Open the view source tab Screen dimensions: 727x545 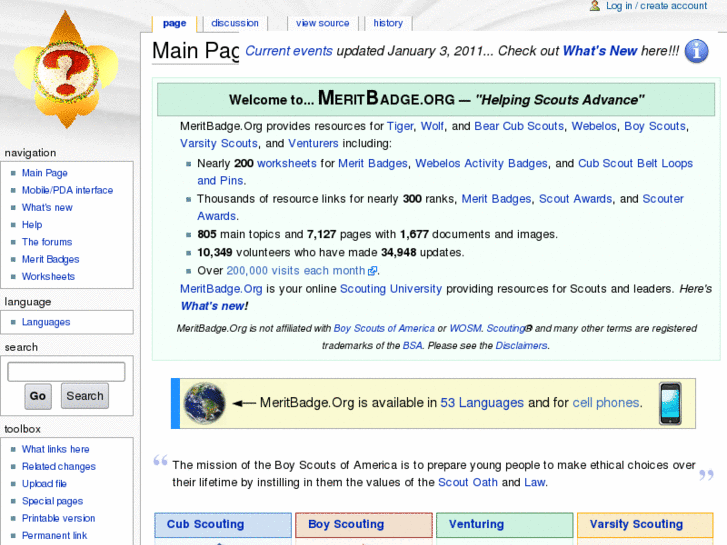[323, 23]
